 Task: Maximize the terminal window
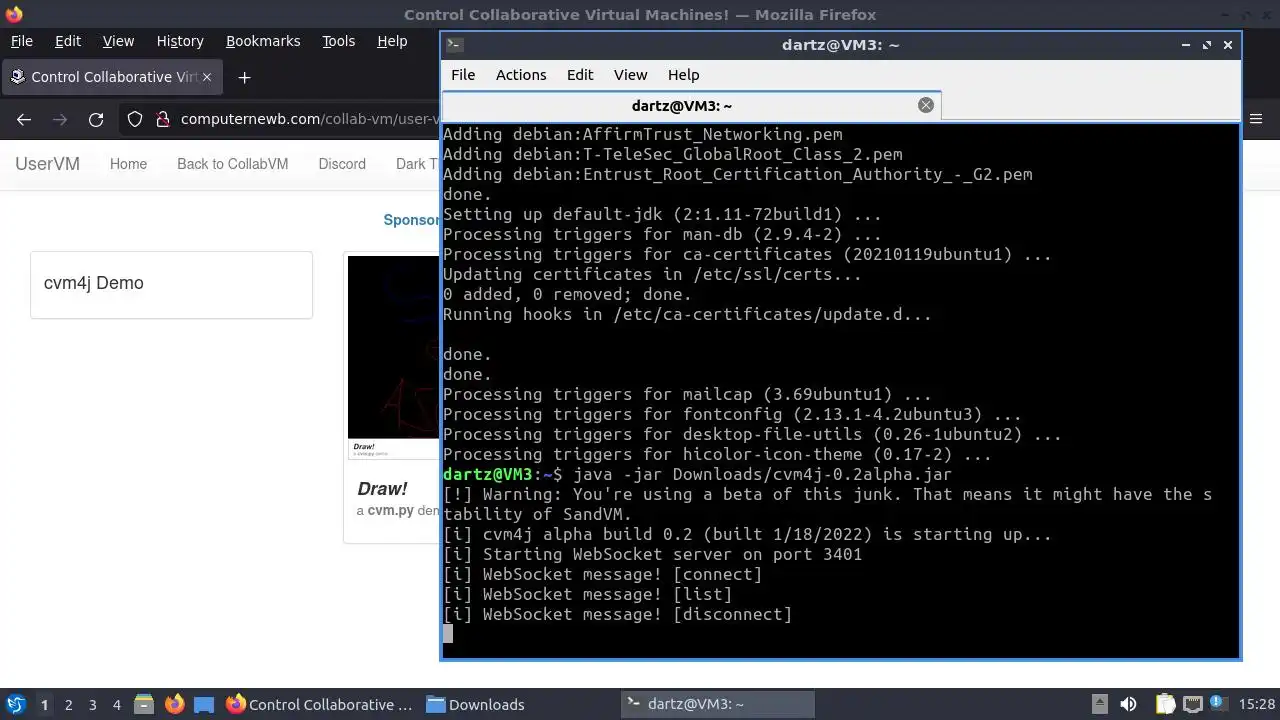click(1207, 44)
